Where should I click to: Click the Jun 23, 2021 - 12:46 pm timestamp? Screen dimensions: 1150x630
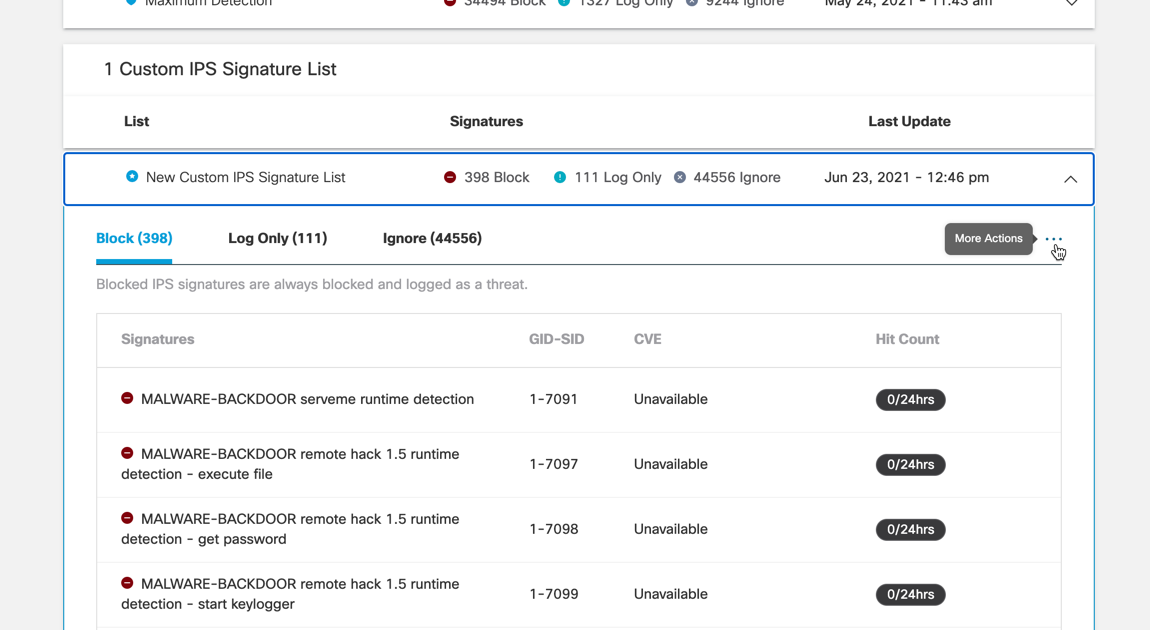(907, 177)
